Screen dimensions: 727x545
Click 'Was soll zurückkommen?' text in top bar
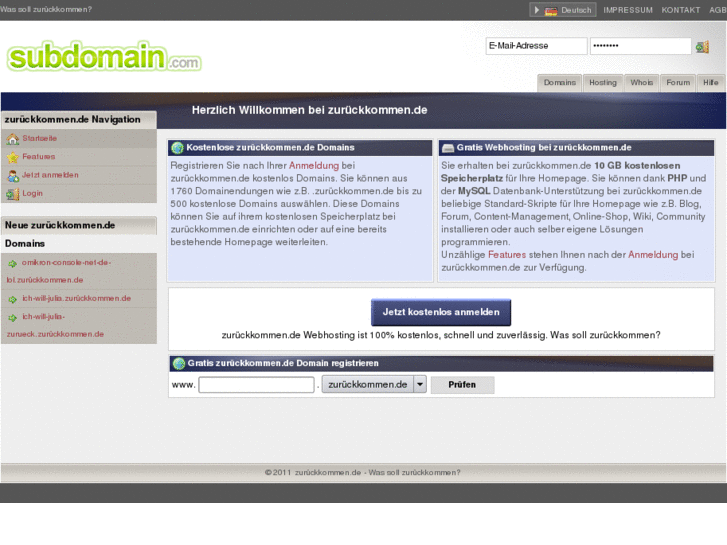(x=46, y=9)
